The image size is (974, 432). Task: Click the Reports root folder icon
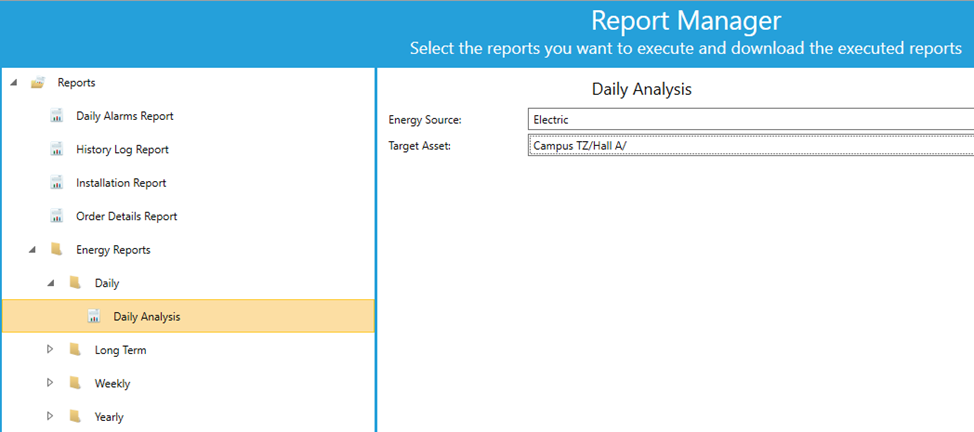[38, 82]
